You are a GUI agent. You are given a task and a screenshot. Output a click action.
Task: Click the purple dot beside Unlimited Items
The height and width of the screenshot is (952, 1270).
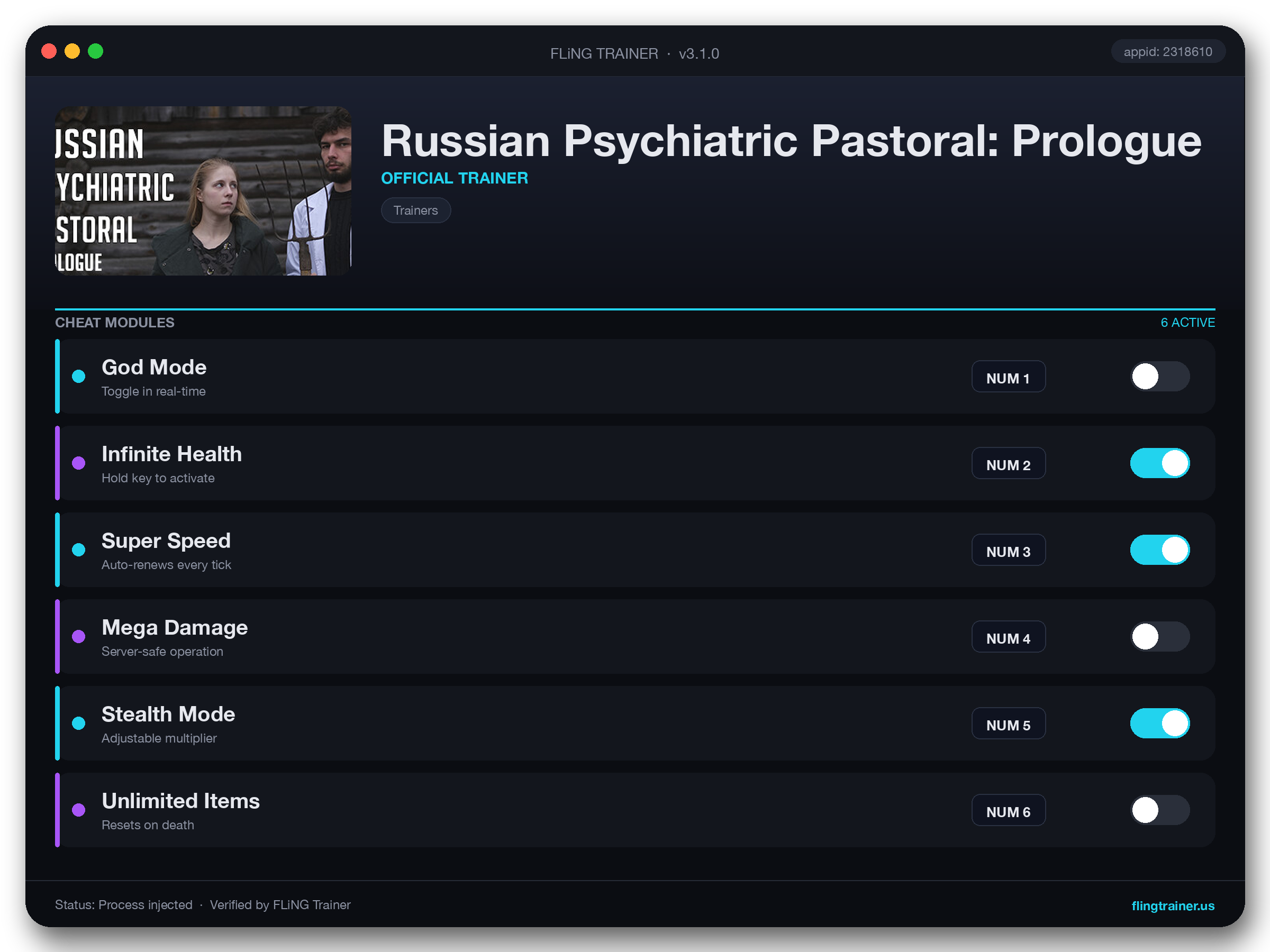(79, 810)
